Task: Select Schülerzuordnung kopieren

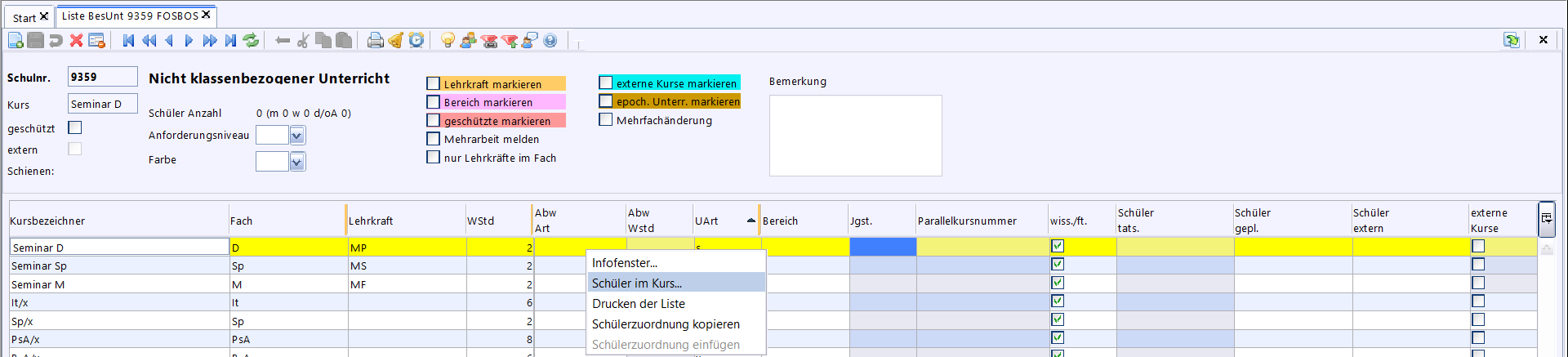Action: 676,324
